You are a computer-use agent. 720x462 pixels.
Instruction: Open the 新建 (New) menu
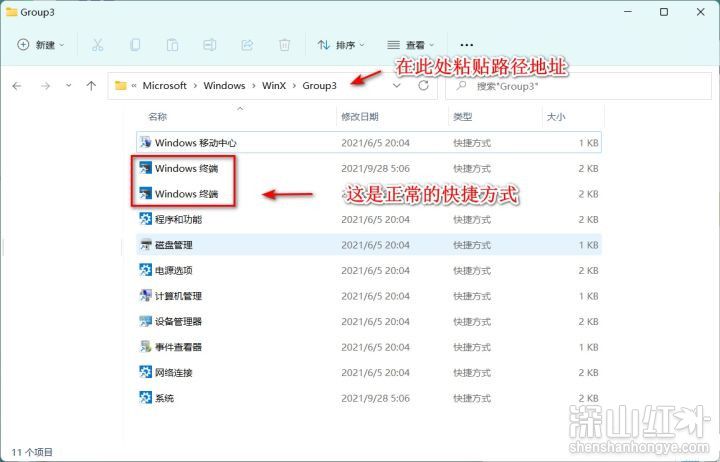coord(41,45)
